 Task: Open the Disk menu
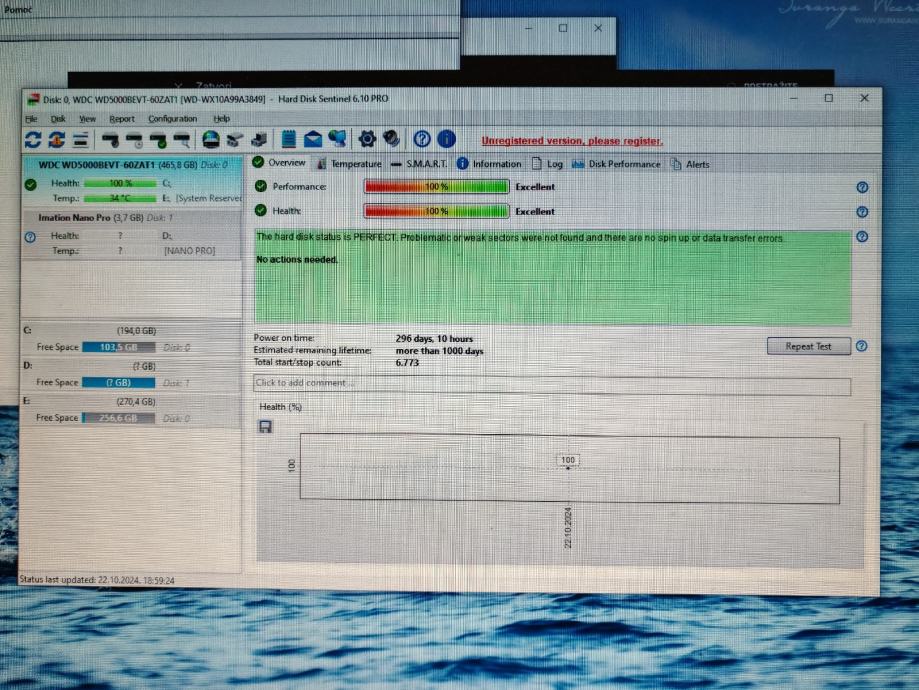pos(58,119)
